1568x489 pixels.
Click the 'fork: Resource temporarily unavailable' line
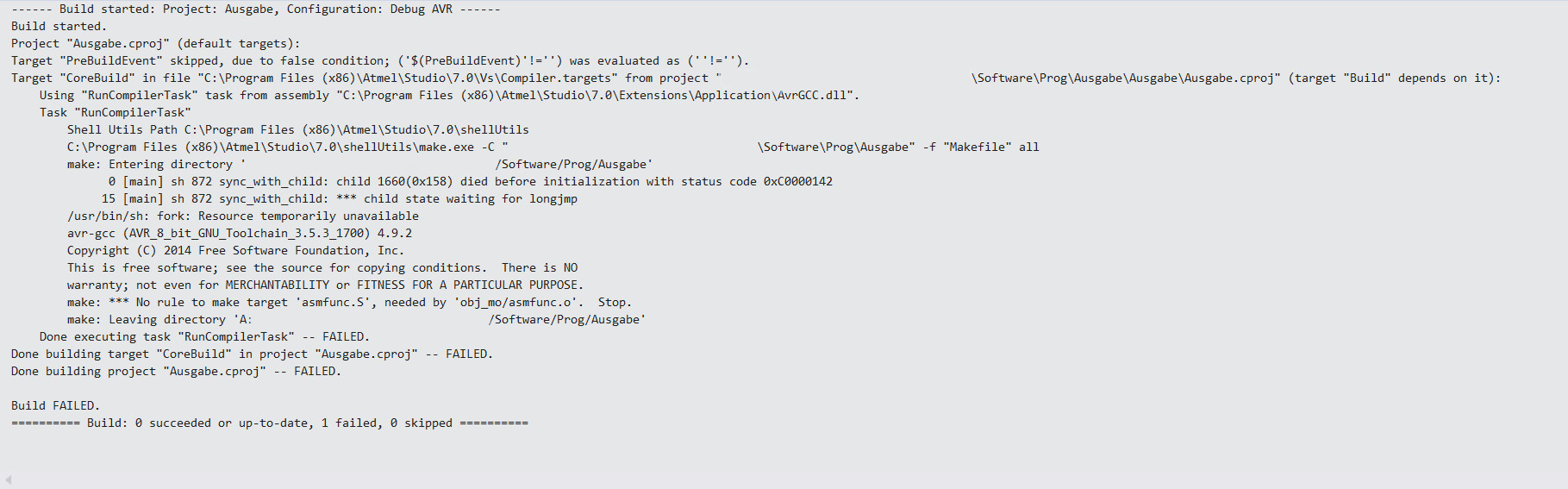pos(243,216)
